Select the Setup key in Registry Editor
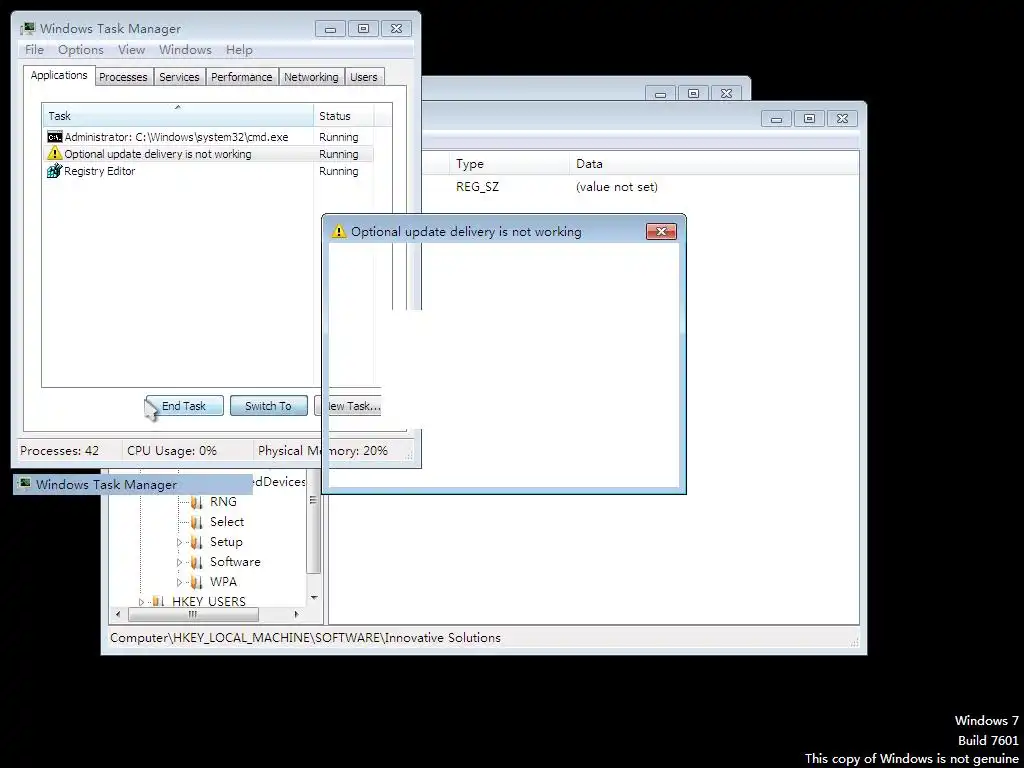Image resolution: width=1024 pixels, height=768 pixels. [226, 541]
